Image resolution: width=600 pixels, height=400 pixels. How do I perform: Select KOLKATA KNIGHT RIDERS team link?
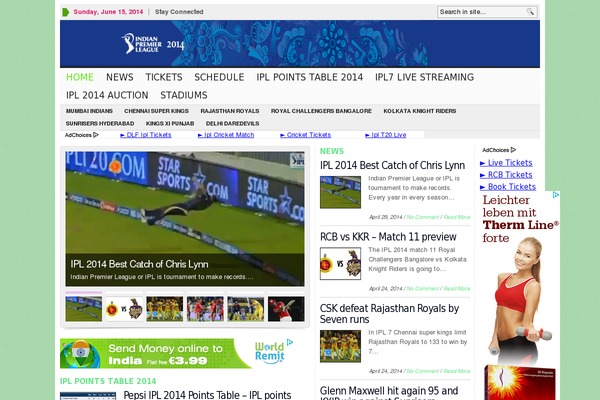419,111
